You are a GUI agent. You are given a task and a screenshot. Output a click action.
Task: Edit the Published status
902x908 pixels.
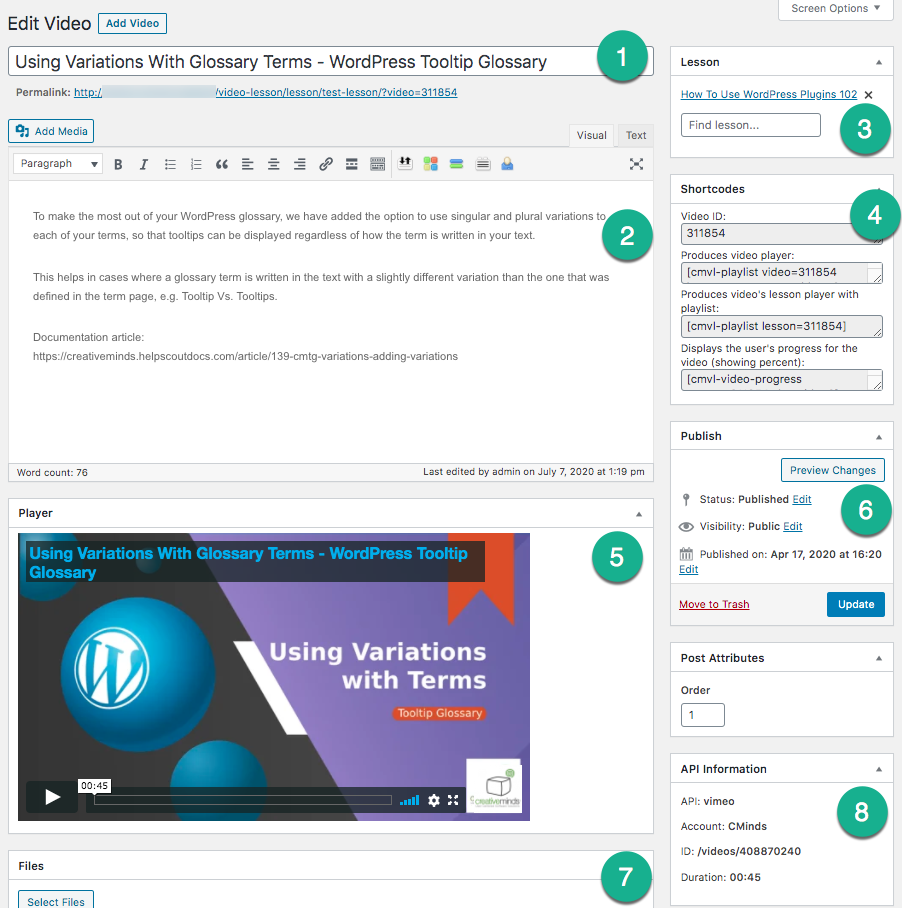(802, 499)
